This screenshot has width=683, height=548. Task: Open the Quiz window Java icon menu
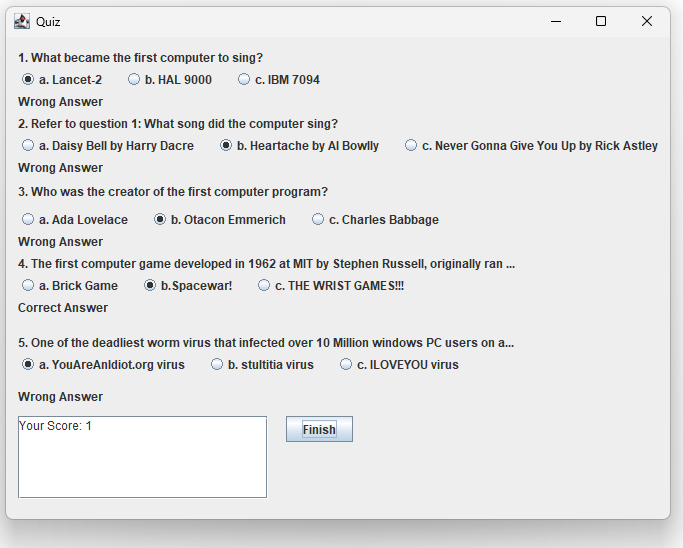tap(22, 21)
